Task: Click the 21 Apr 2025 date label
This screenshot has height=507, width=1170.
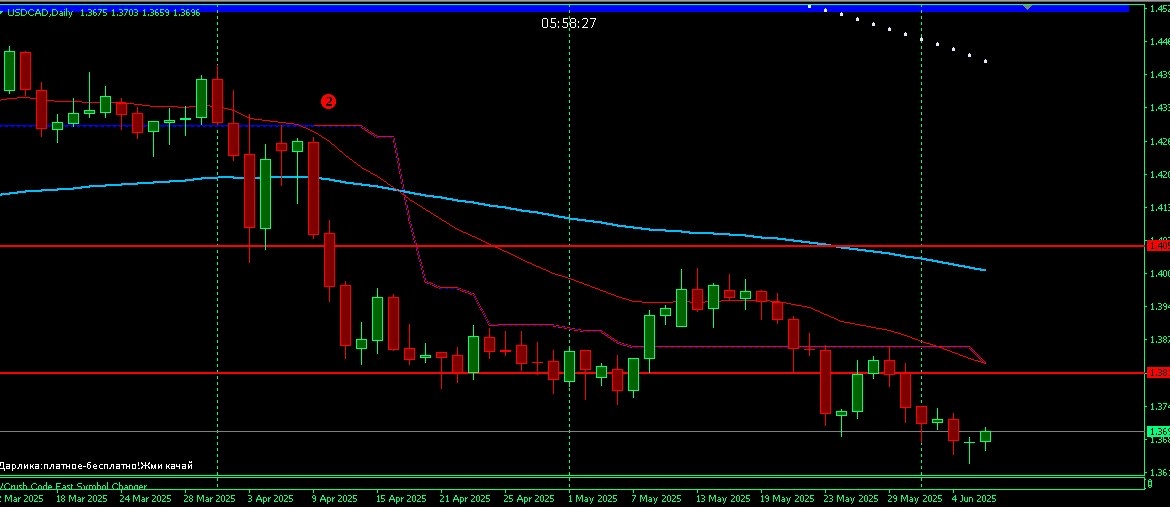Action: point(464,498)
